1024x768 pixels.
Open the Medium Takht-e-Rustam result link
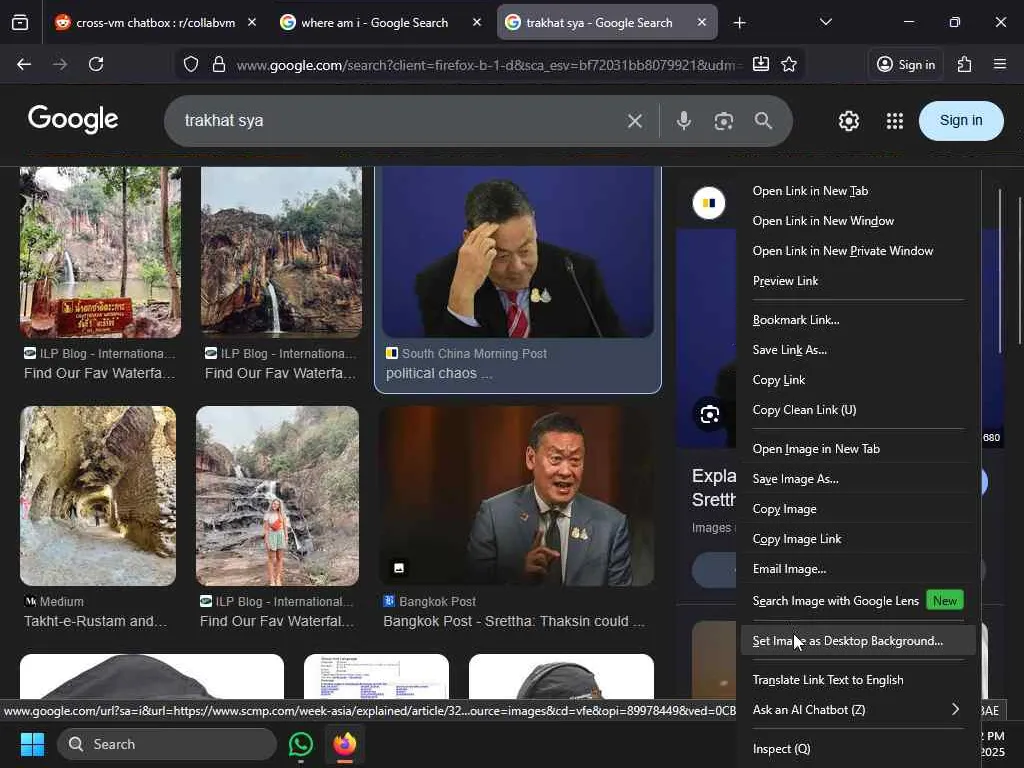pos(95,612)
